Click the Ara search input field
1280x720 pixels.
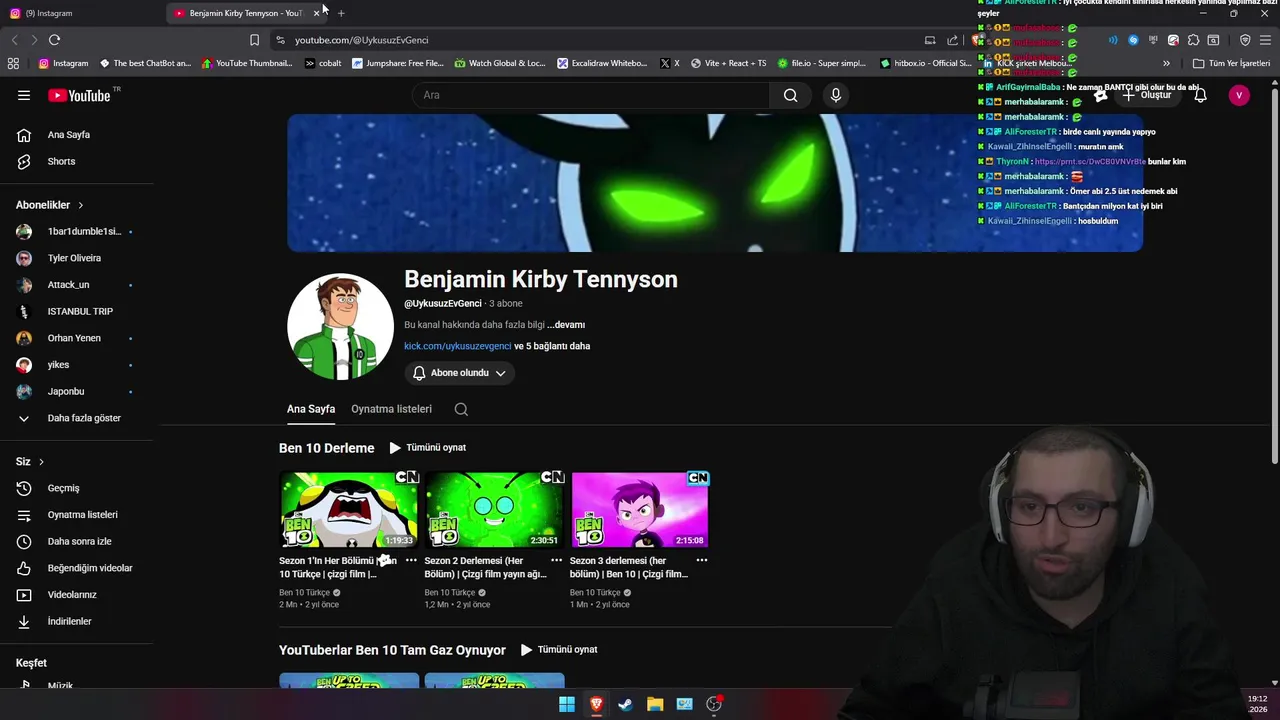pos(590,95)
